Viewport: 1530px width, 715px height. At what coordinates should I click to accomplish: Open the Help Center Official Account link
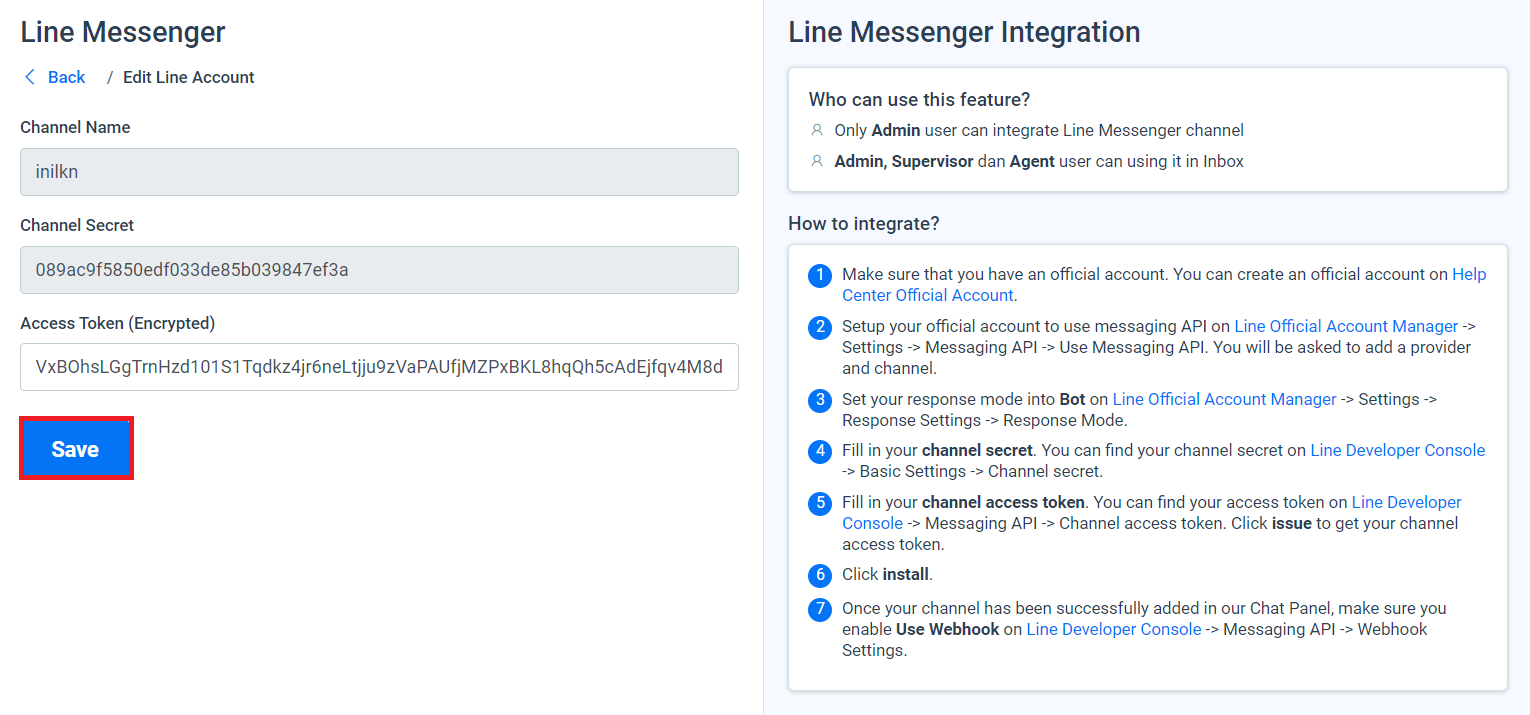927,295
